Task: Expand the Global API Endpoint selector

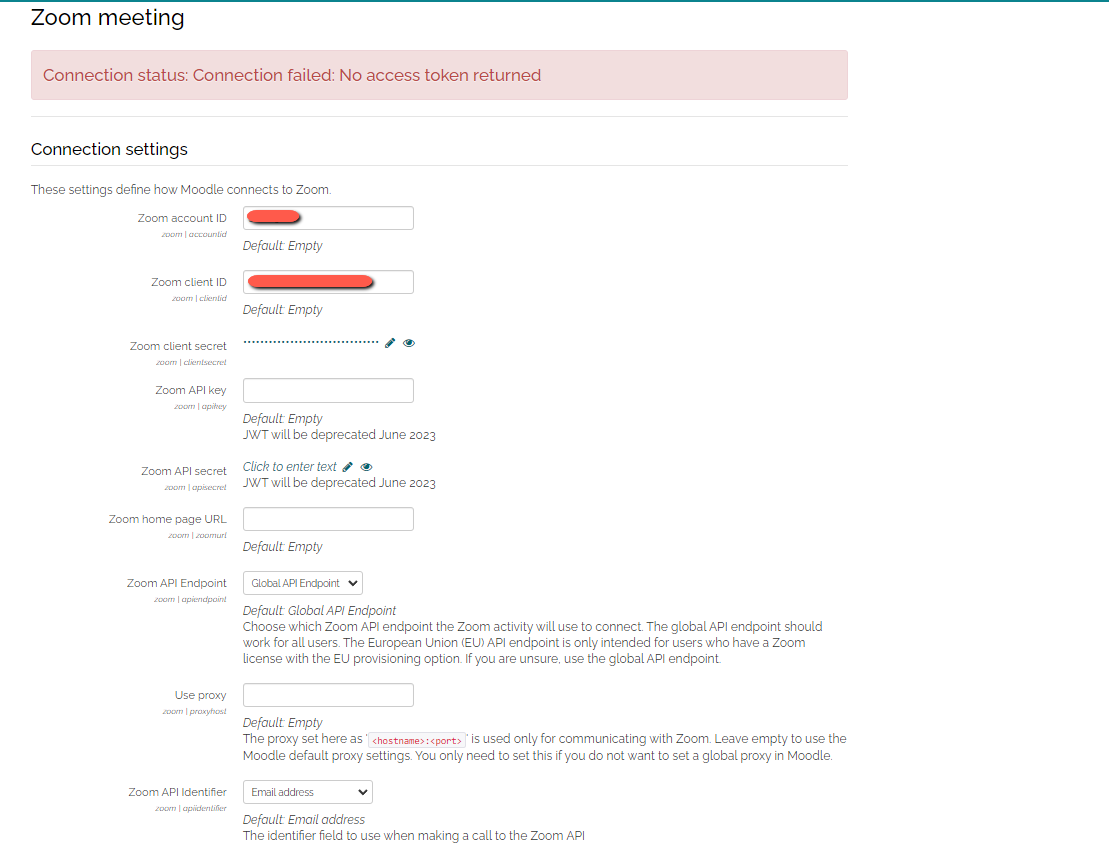Action: (x=302, y=582)
